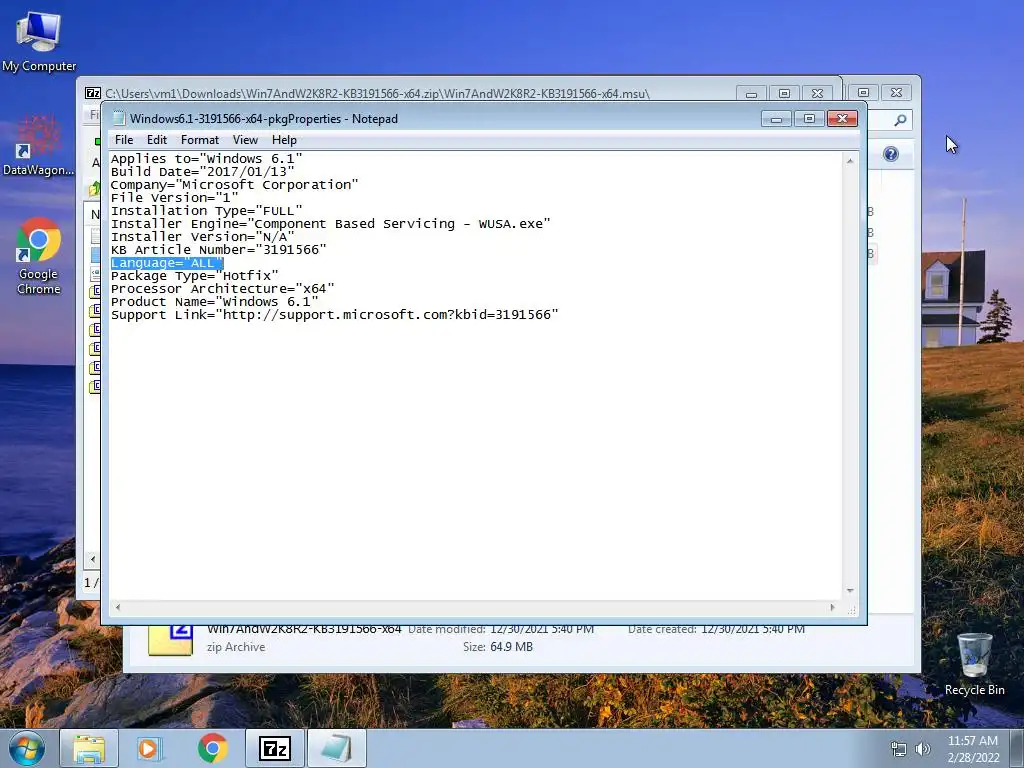Click the 7-Zip horizontal scrollbar left arrow

[93, 559]
